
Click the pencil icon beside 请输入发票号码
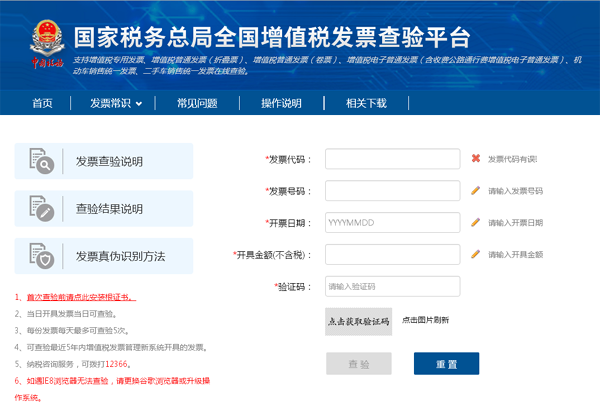click(x=475, y=190)
